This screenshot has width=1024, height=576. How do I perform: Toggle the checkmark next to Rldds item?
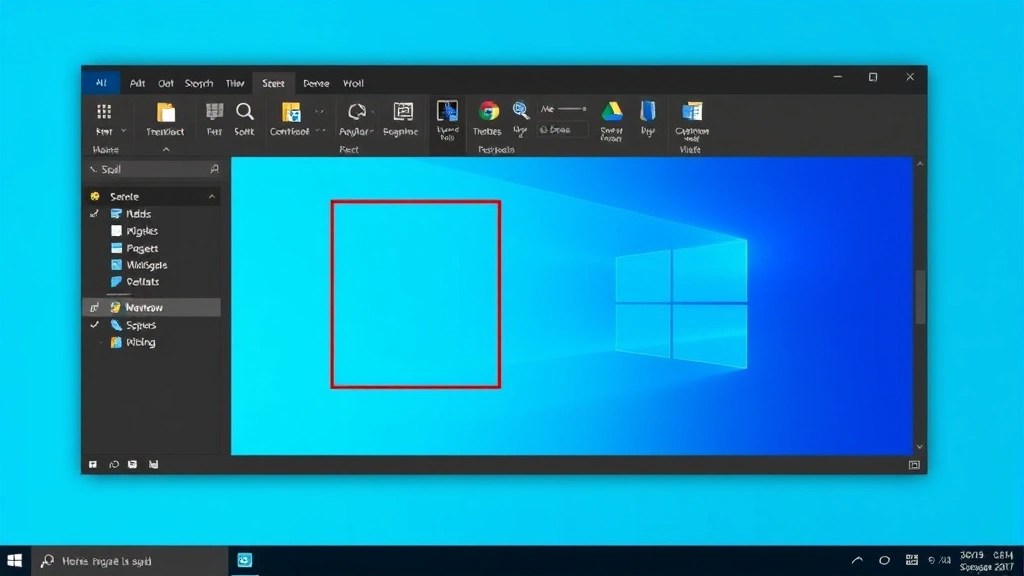tap(95, 214)
